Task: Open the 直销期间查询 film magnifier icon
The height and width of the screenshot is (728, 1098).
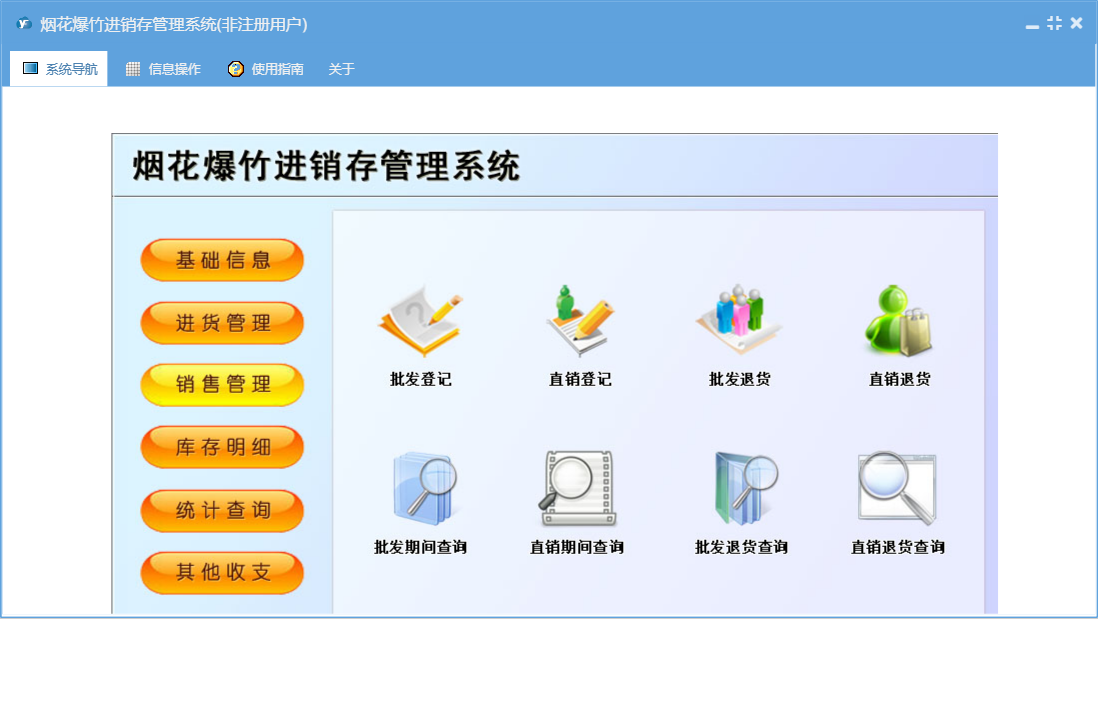Action: 578,488
